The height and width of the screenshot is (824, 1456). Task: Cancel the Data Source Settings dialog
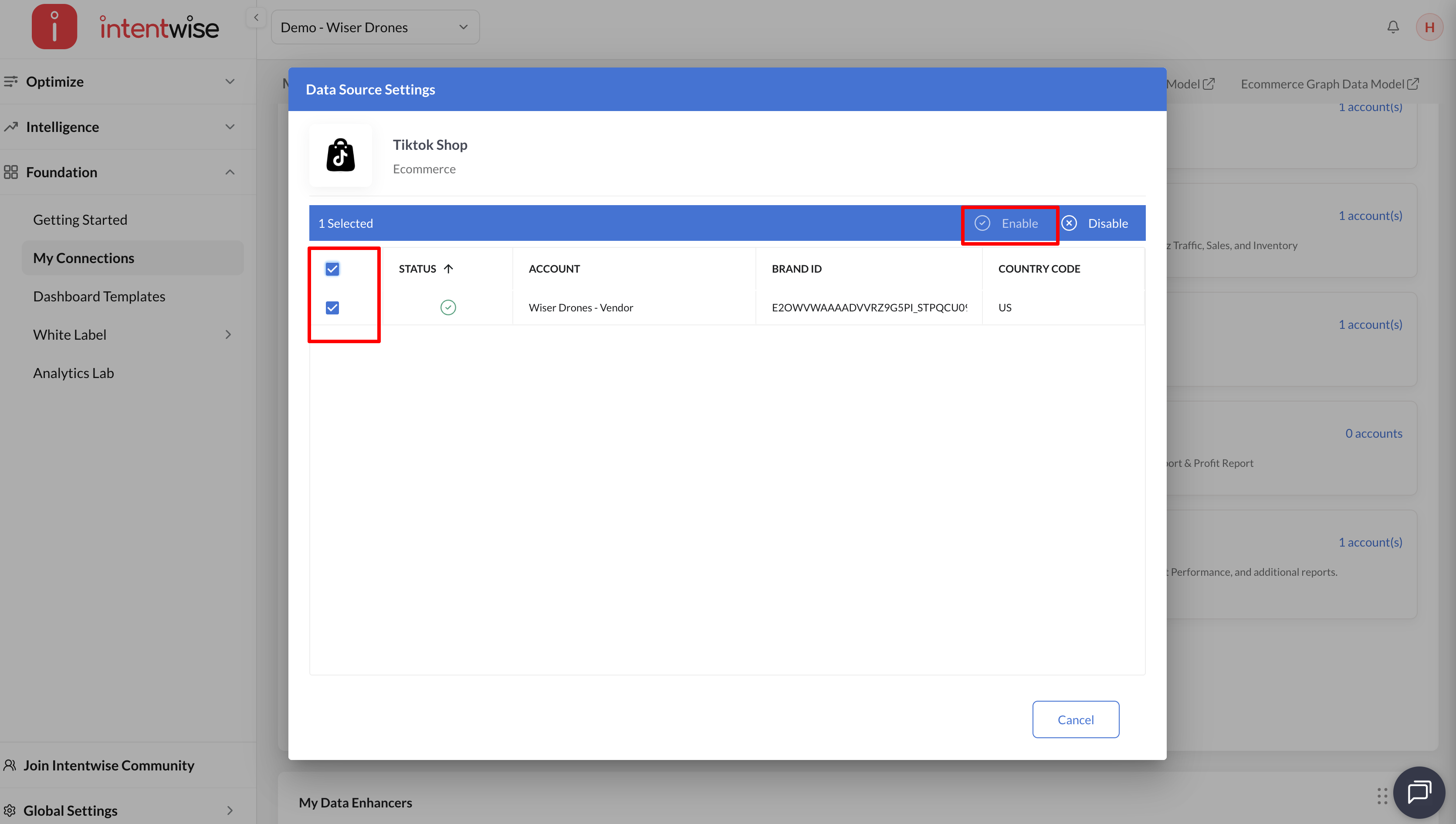(1076, 719)
